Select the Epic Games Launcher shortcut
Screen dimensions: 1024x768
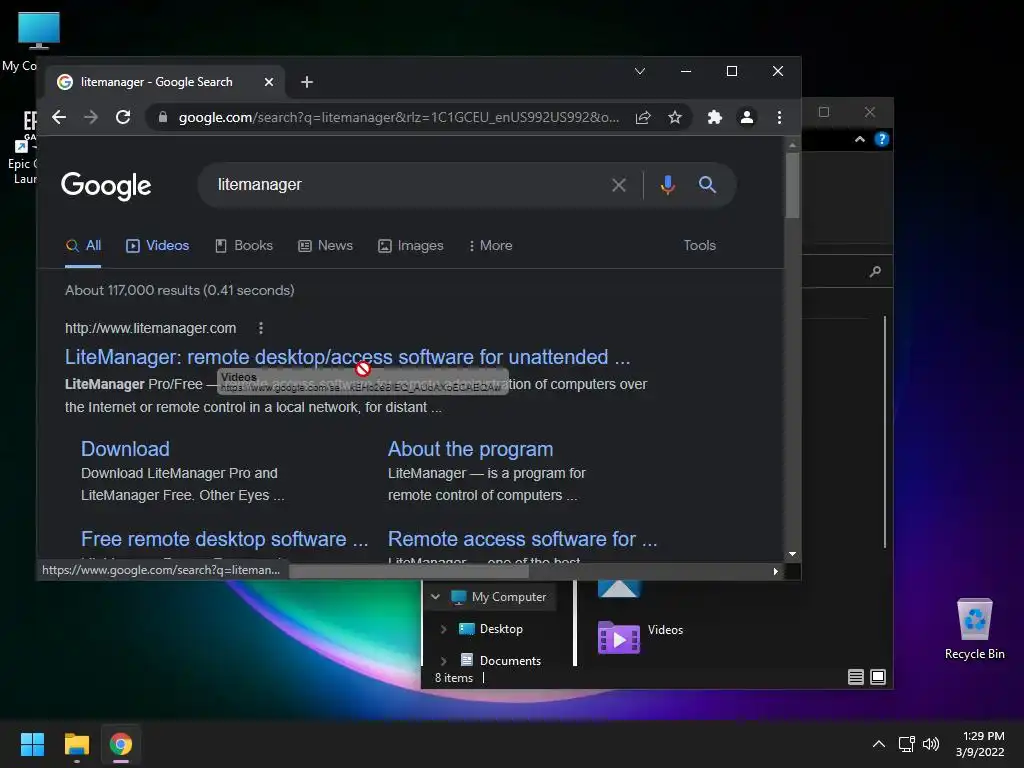pyautogui.click(x=23, y=147)
